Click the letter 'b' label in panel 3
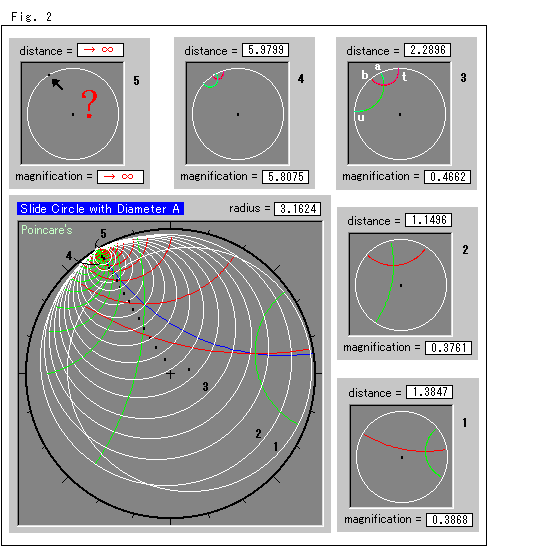The image size is (533, 559). 364,75
